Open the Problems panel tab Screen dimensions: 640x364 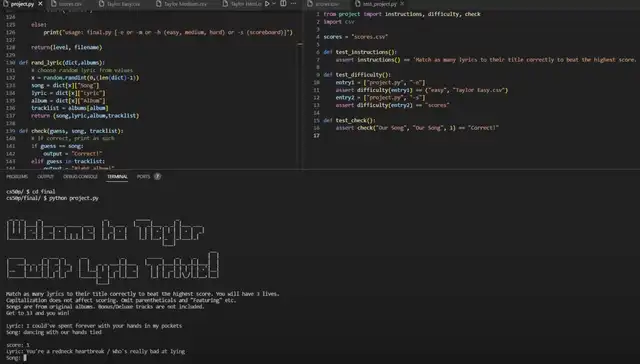tap(17, 177)
